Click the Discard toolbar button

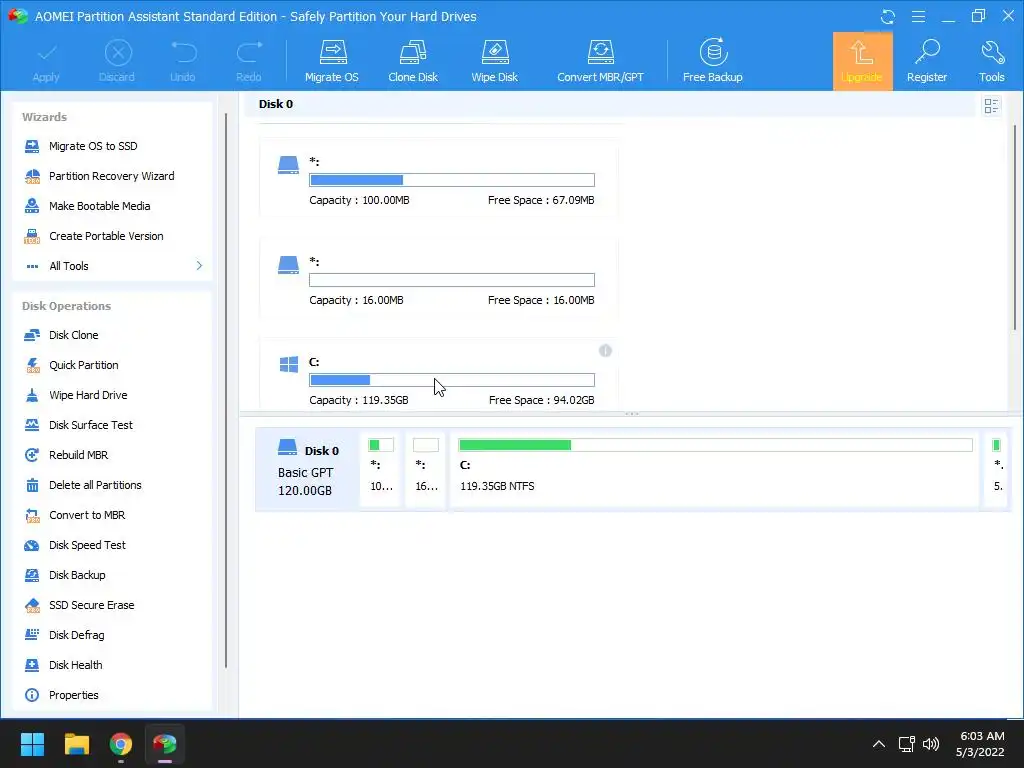(118, 61)
